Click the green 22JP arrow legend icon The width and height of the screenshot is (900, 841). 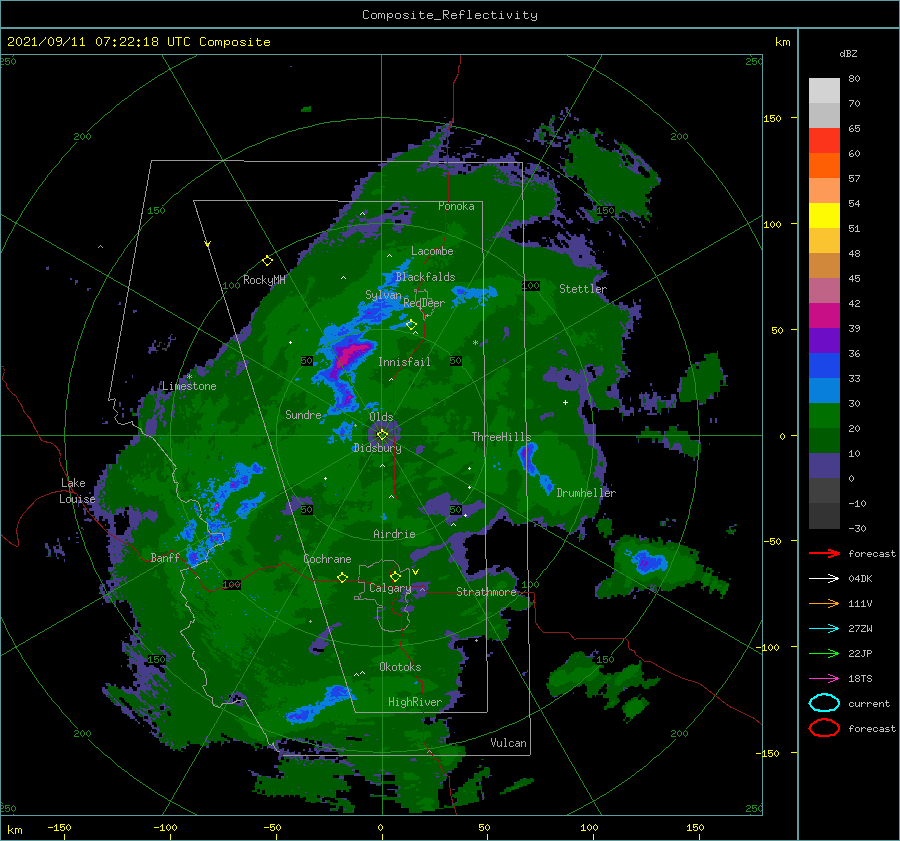pos(824,653)
